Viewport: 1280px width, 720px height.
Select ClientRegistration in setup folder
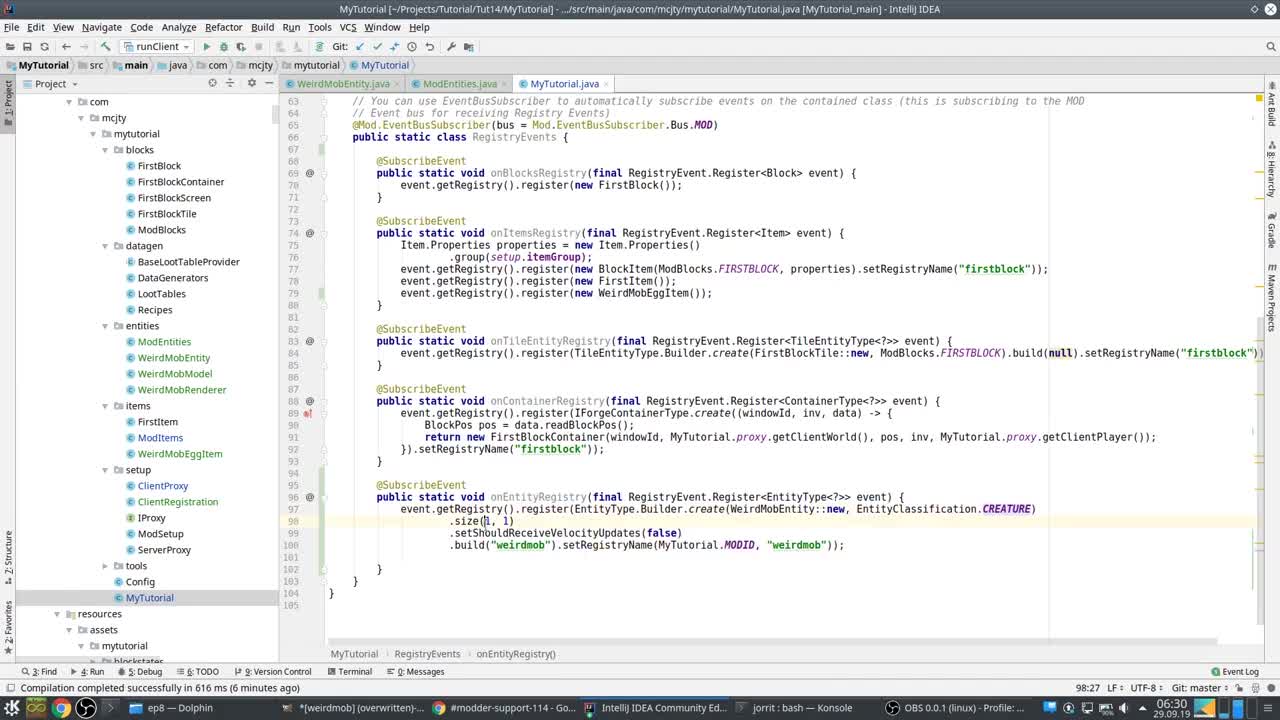click(177, 502)
